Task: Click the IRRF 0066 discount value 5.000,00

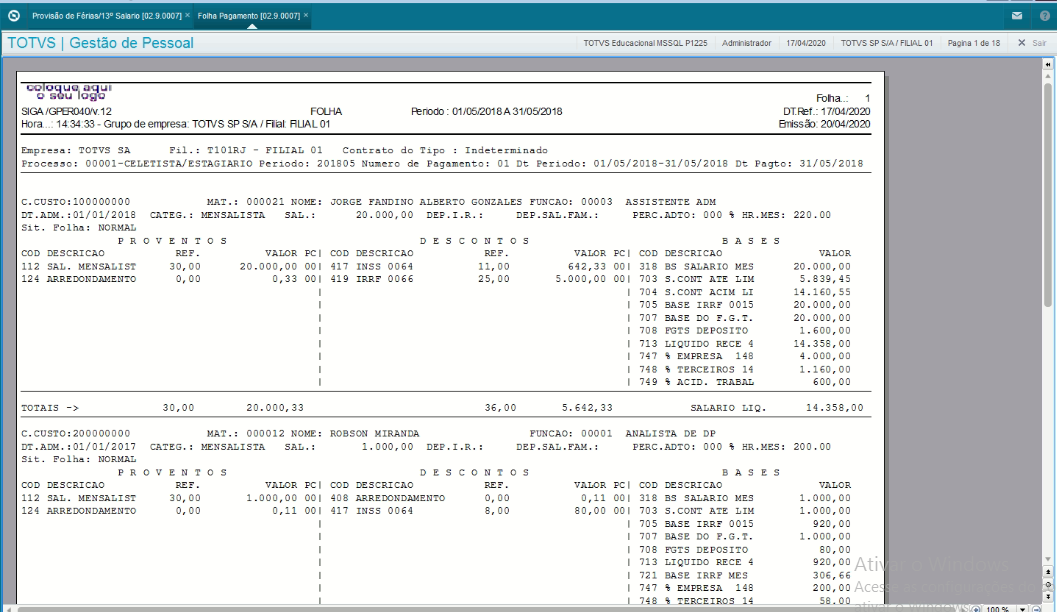Action: pos(580,280)
